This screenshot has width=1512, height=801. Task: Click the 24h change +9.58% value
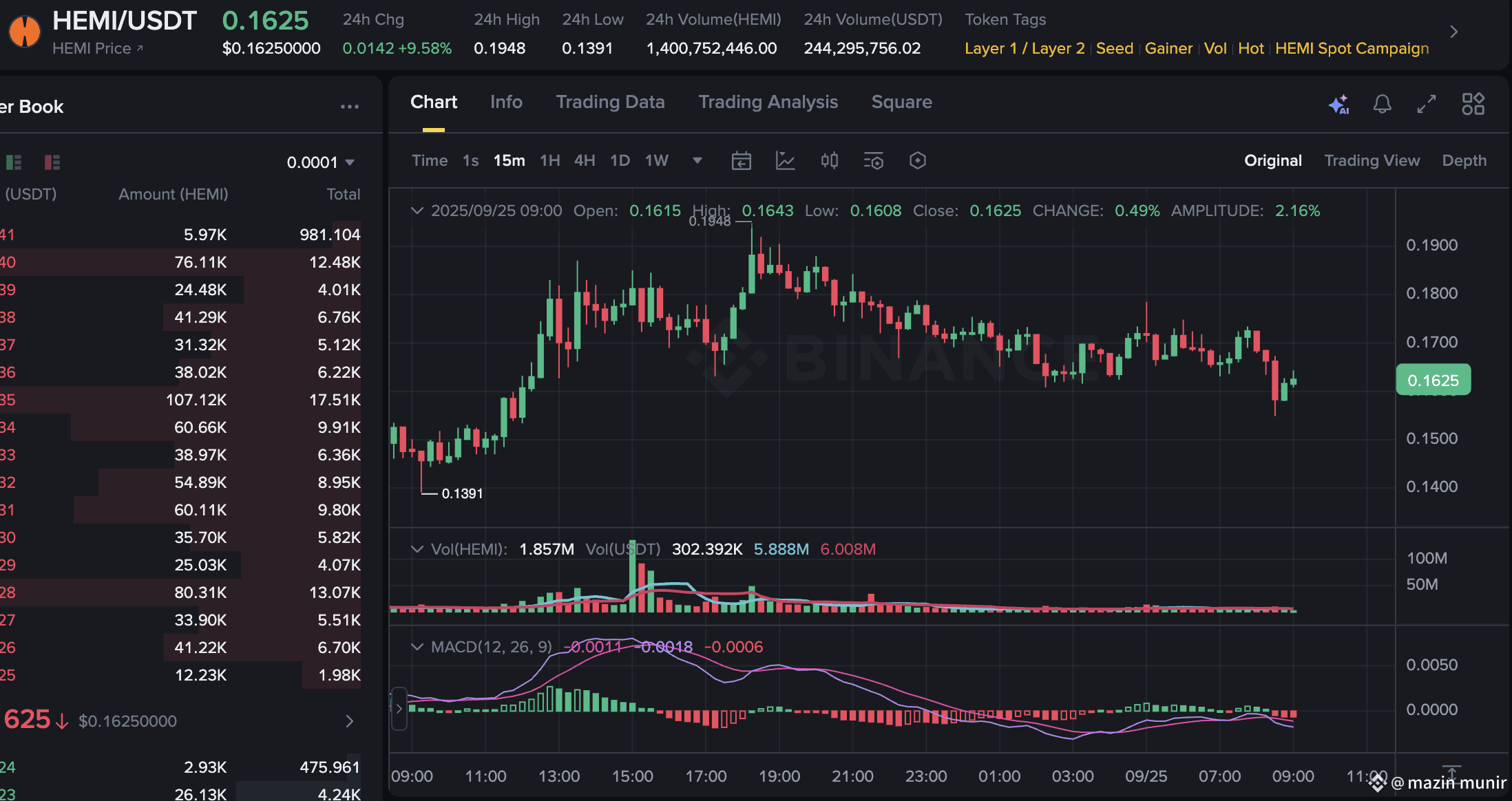(424, 49)
